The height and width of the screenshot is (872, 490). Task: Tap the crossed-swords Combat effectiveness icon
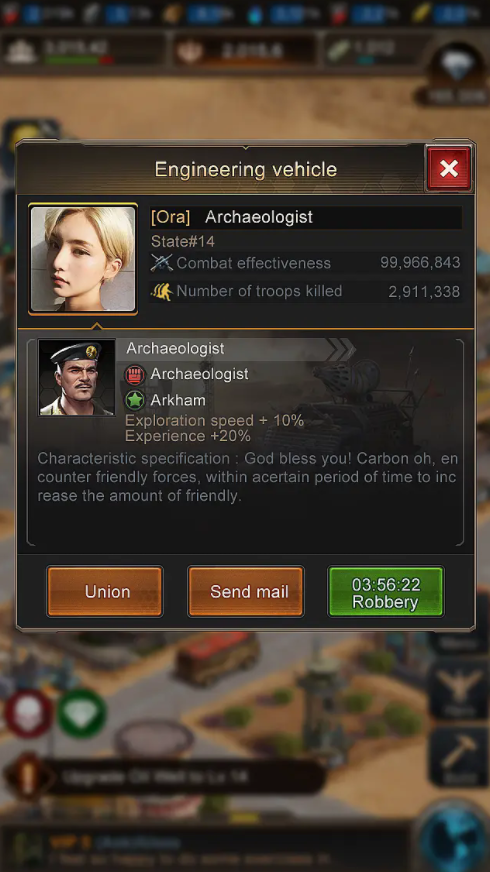[162, 262]
